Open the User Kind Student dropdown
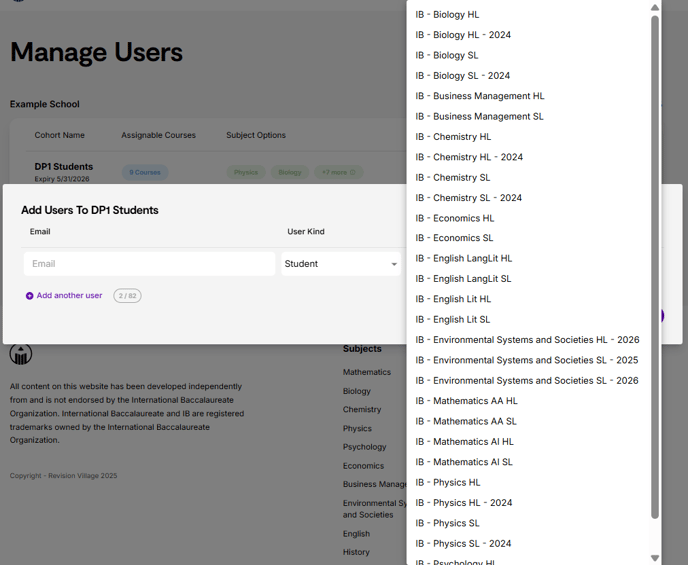The image size is (688, 565). (x=341, y=264)
